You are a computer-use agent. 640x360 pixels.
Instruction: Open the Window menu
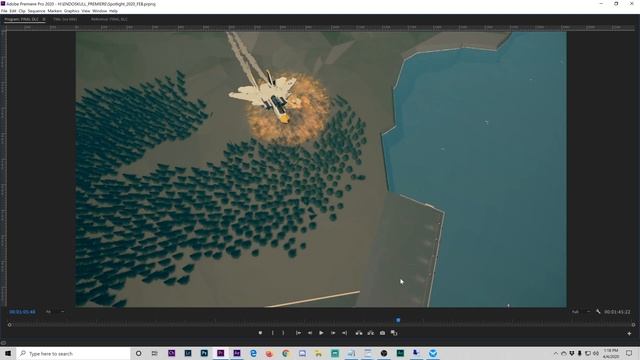pos(100,11)
